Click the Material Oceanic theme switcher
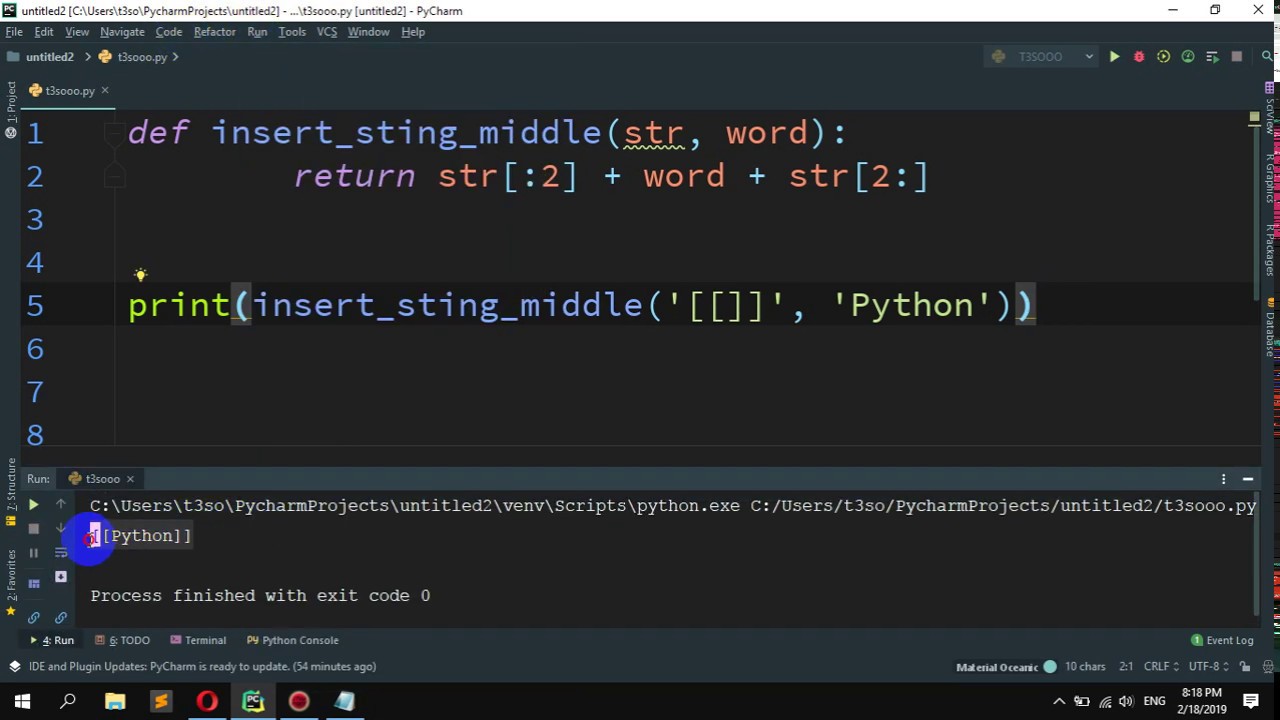The image size is (1280, 720). 1006,667
